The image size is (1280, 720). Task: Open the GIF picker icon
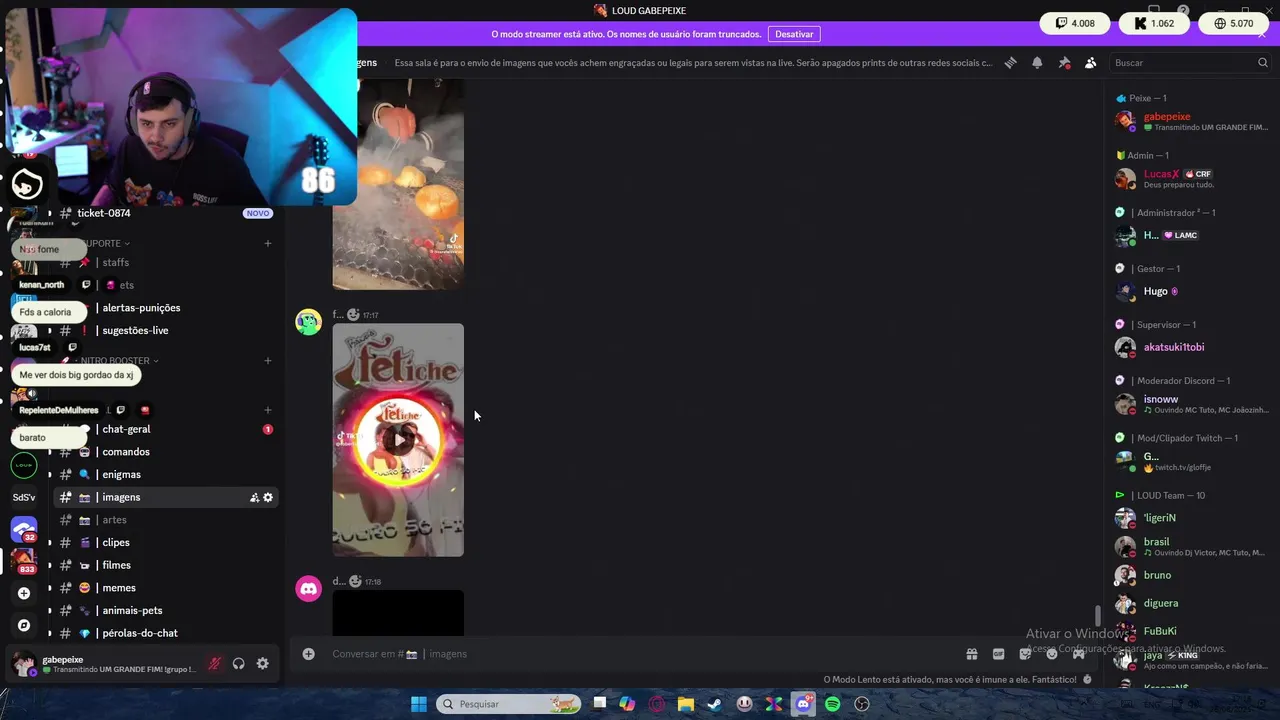pos(998,654)
